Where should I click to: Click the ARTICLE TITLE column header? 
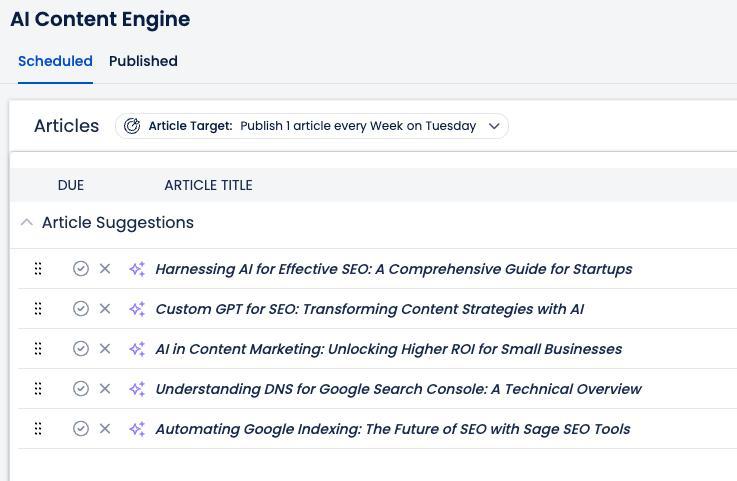[208, 185]
